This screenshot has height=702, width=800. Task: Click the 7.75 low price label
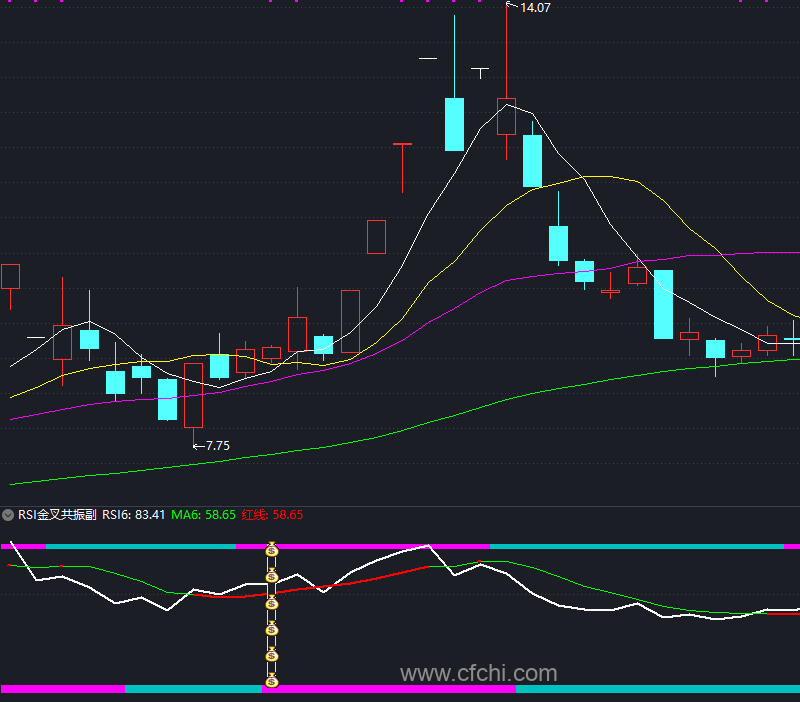click(218, 446)
